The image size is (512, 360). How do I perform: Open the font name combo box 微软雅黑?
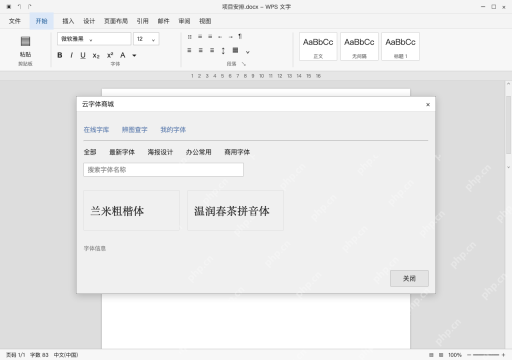(94, 39)
